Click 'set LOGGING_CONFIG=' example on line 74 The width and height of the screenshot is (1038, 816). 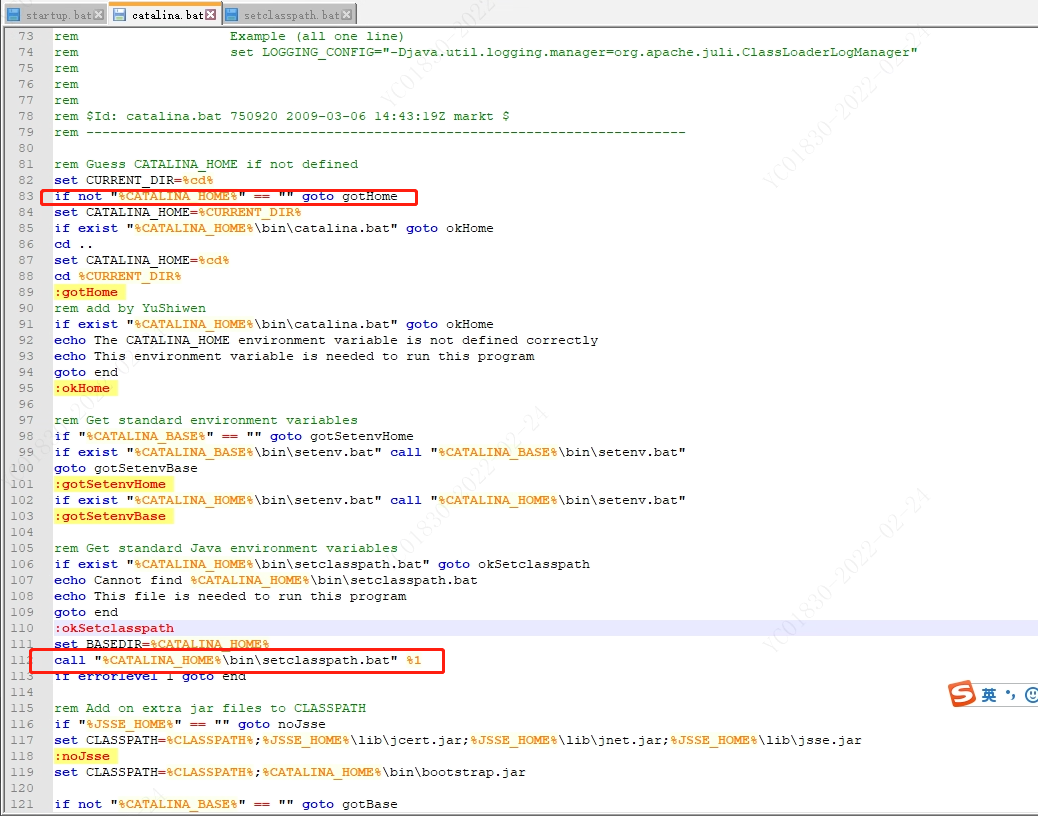[574, 52]
